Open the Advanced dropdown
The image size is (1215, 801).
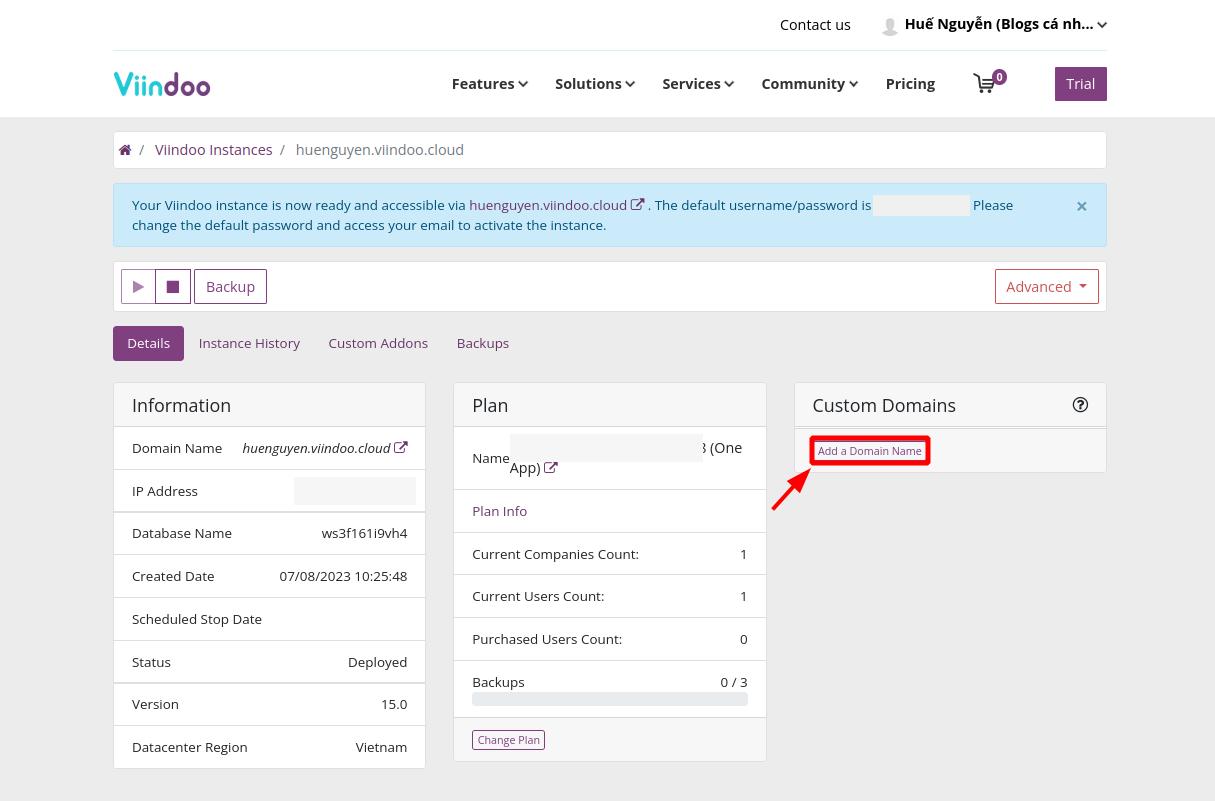point(1046,286)
